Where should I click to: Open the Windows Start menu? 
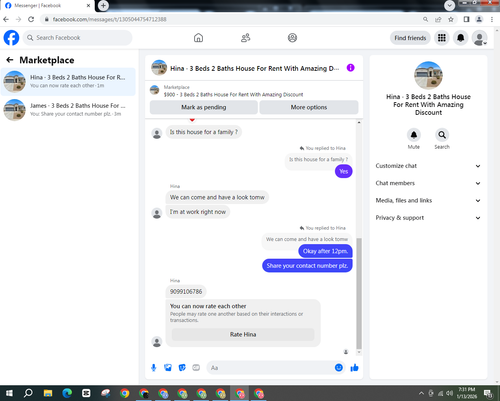(x=9, y=393)
